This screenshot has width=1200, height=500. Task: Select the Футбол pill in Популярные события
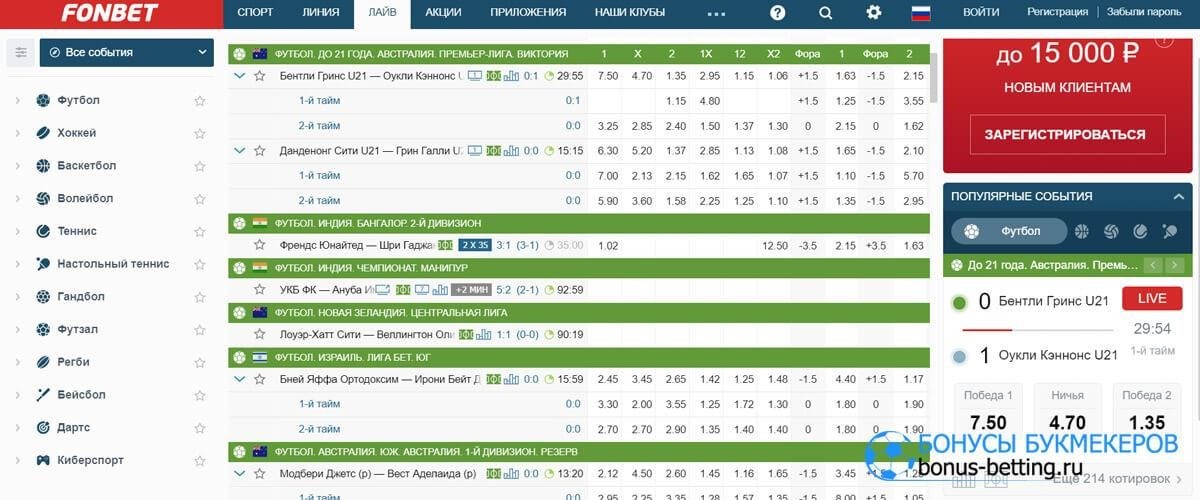click(1009, 231)
